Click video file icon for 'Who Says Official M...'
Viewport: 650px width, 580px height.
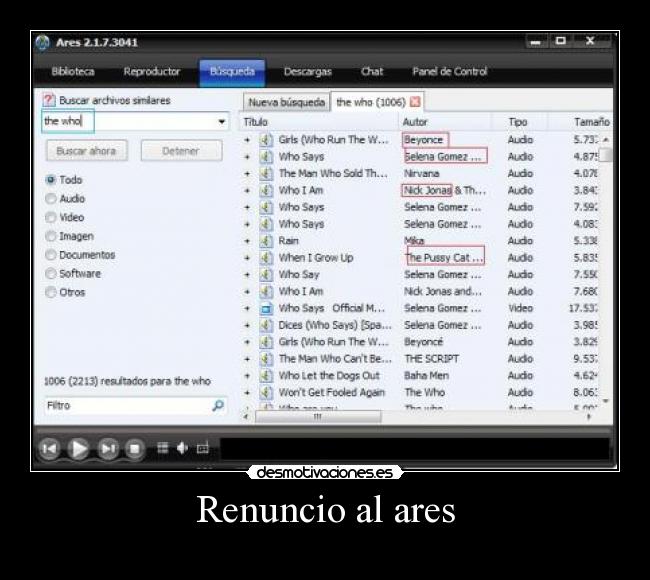coord(266,308)
